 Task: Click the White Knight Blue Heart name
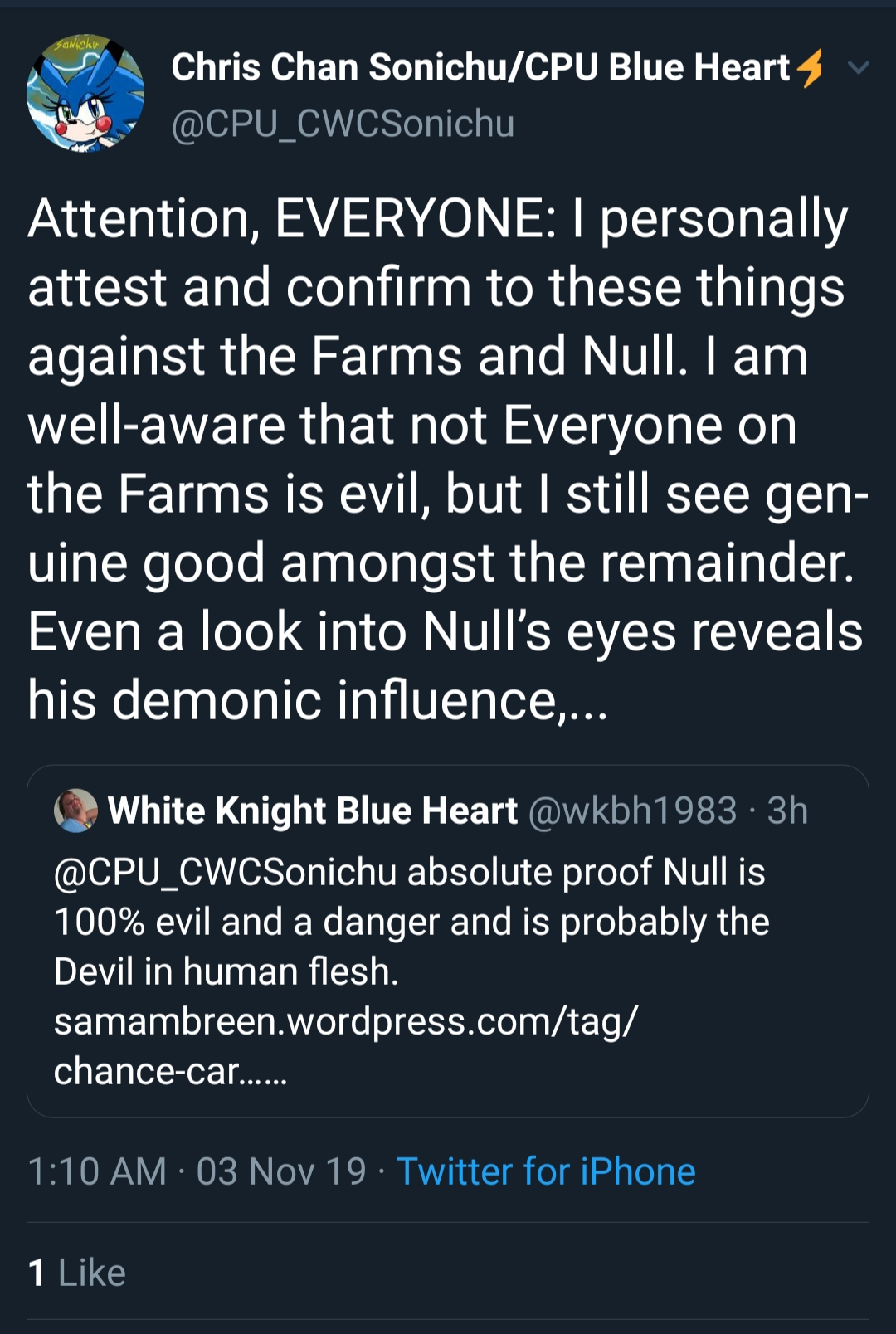313,811
